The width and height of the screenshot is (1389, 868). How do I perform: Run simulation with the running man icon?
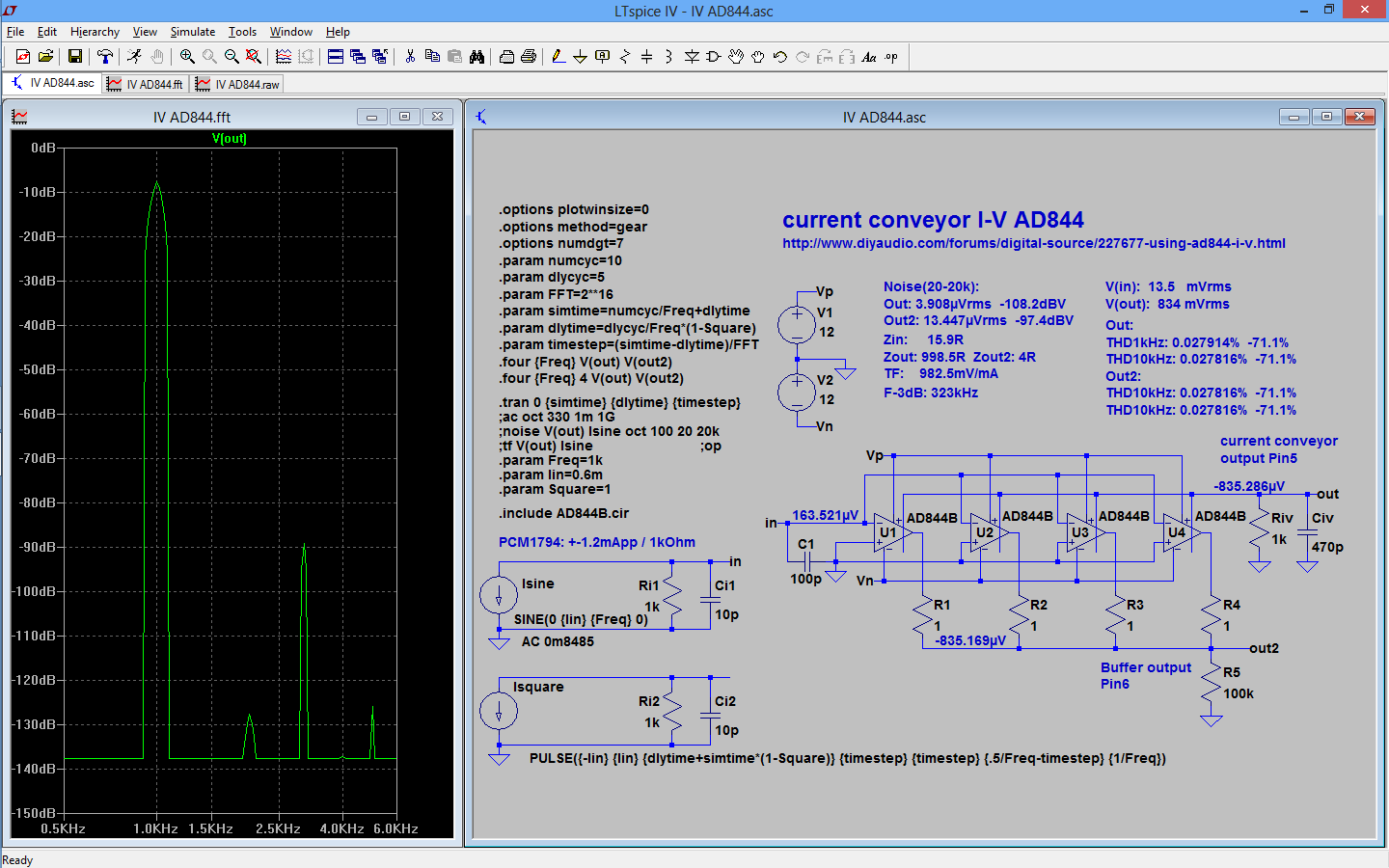pos(134,57)
